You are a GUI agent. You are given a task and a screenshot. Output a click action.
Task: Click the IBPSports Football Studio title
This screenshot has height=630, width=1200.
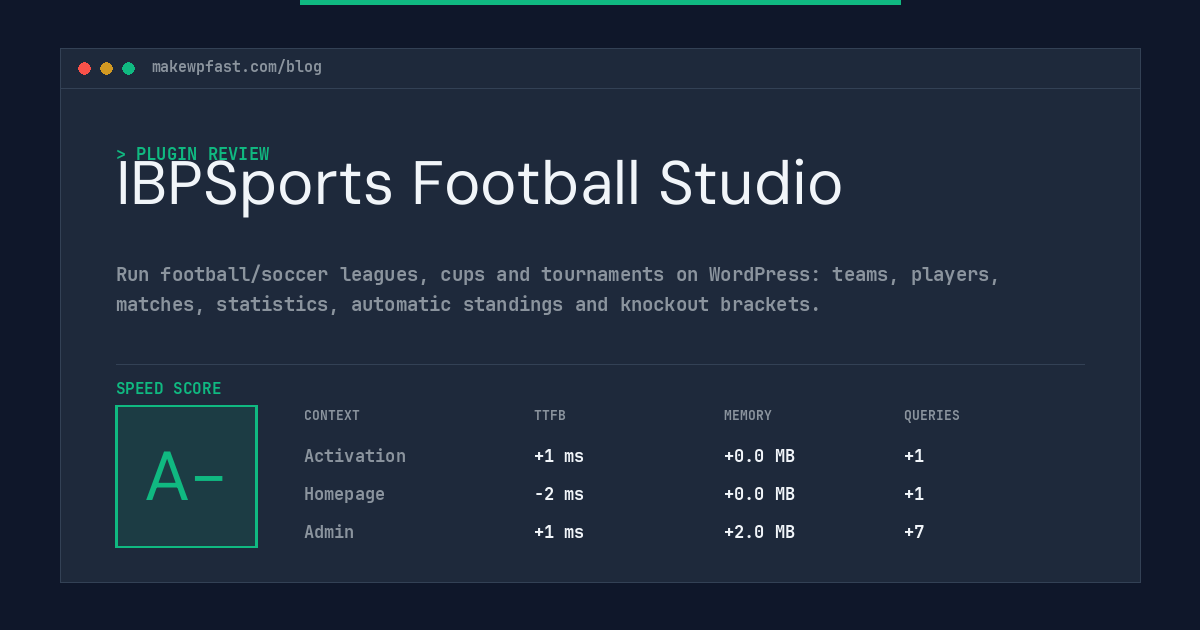479,184
